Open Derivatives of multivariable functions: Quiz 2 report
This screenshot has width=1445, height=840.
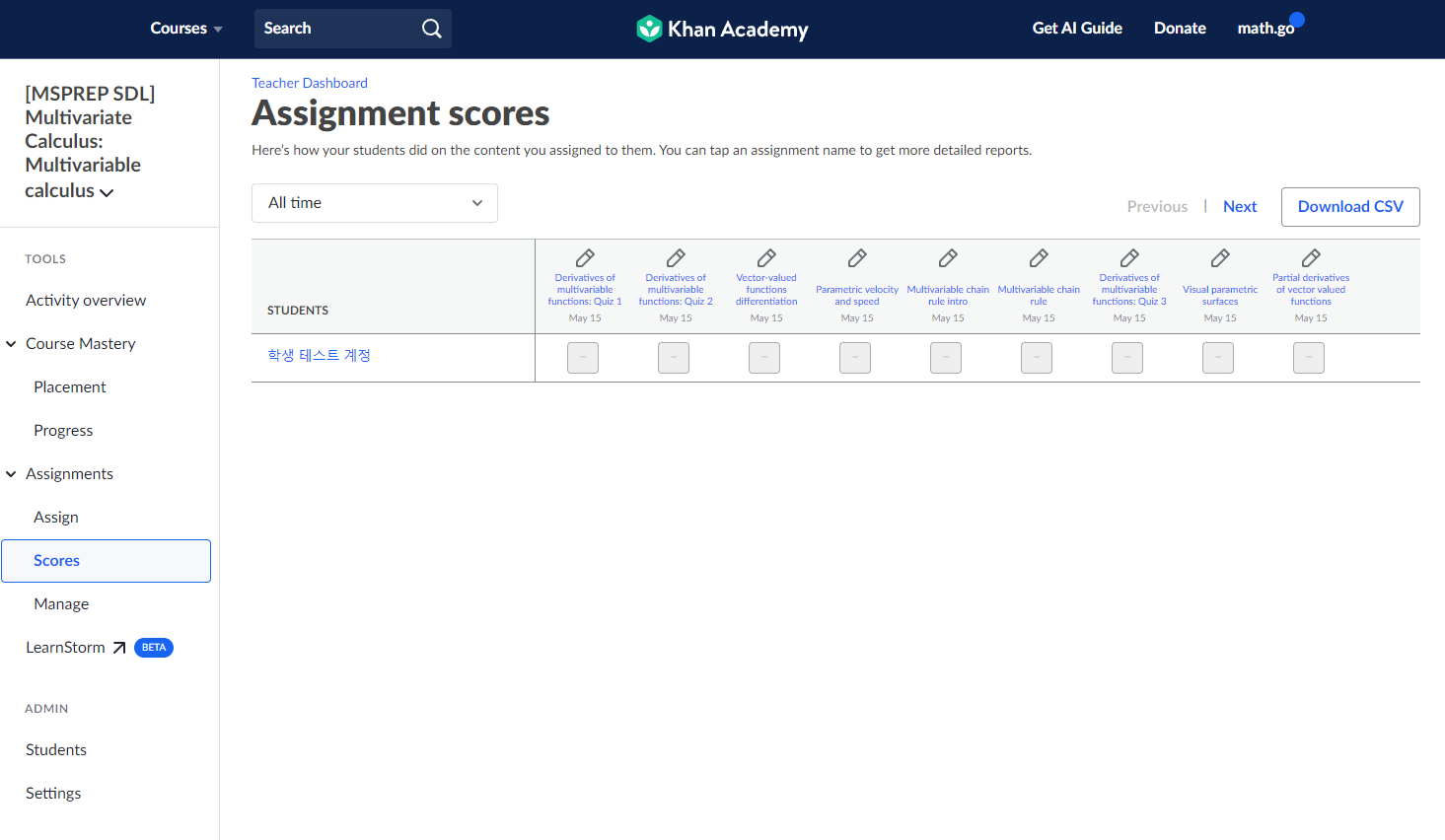click(x=676, y=290)
